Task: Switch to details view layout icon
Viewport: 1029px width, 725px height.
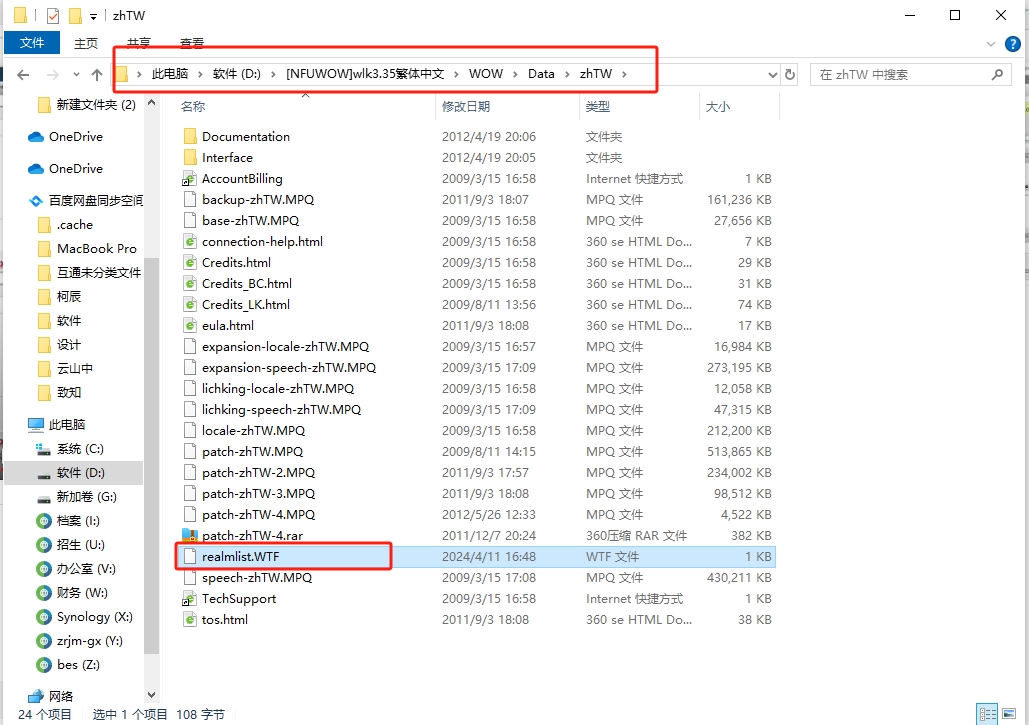Action: [x=987, y=714]
